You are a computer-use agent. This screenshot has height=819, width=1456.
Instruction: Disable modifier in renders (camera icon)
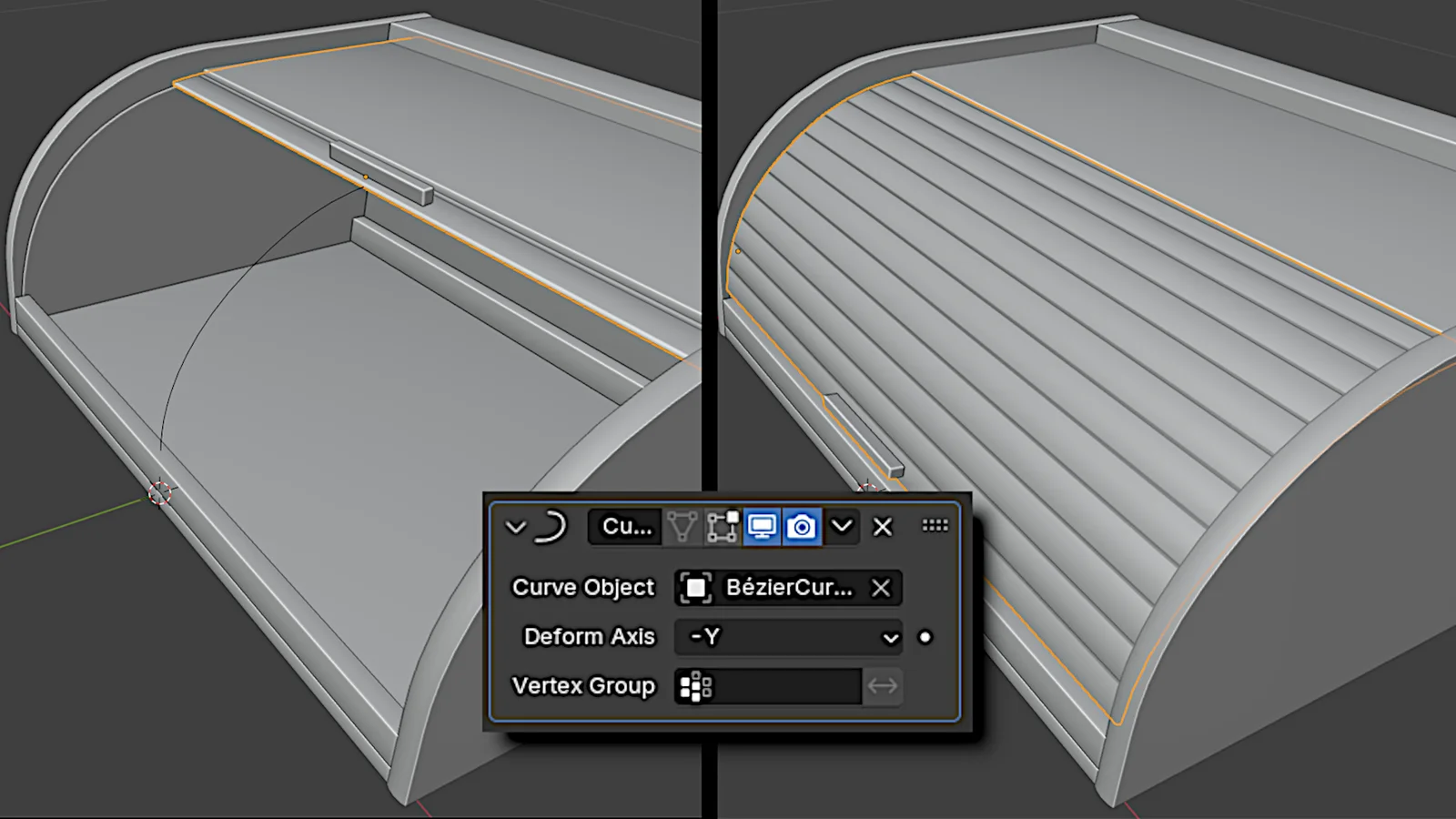coord(802,527)
